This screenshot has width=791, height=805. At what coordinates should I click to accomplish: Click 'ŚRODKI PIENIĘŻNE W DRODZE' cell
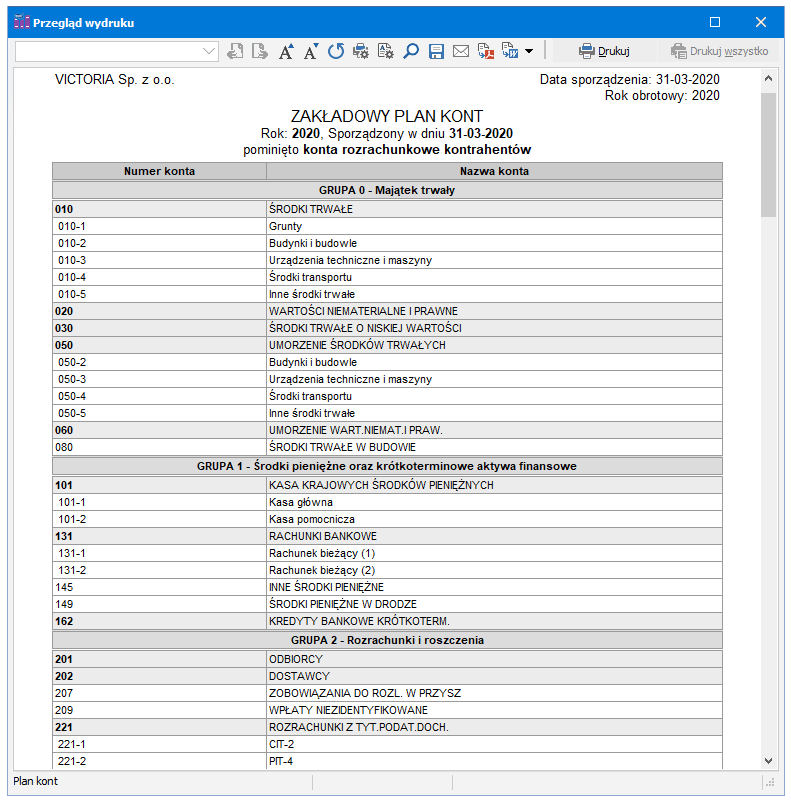tap(494, 604)
